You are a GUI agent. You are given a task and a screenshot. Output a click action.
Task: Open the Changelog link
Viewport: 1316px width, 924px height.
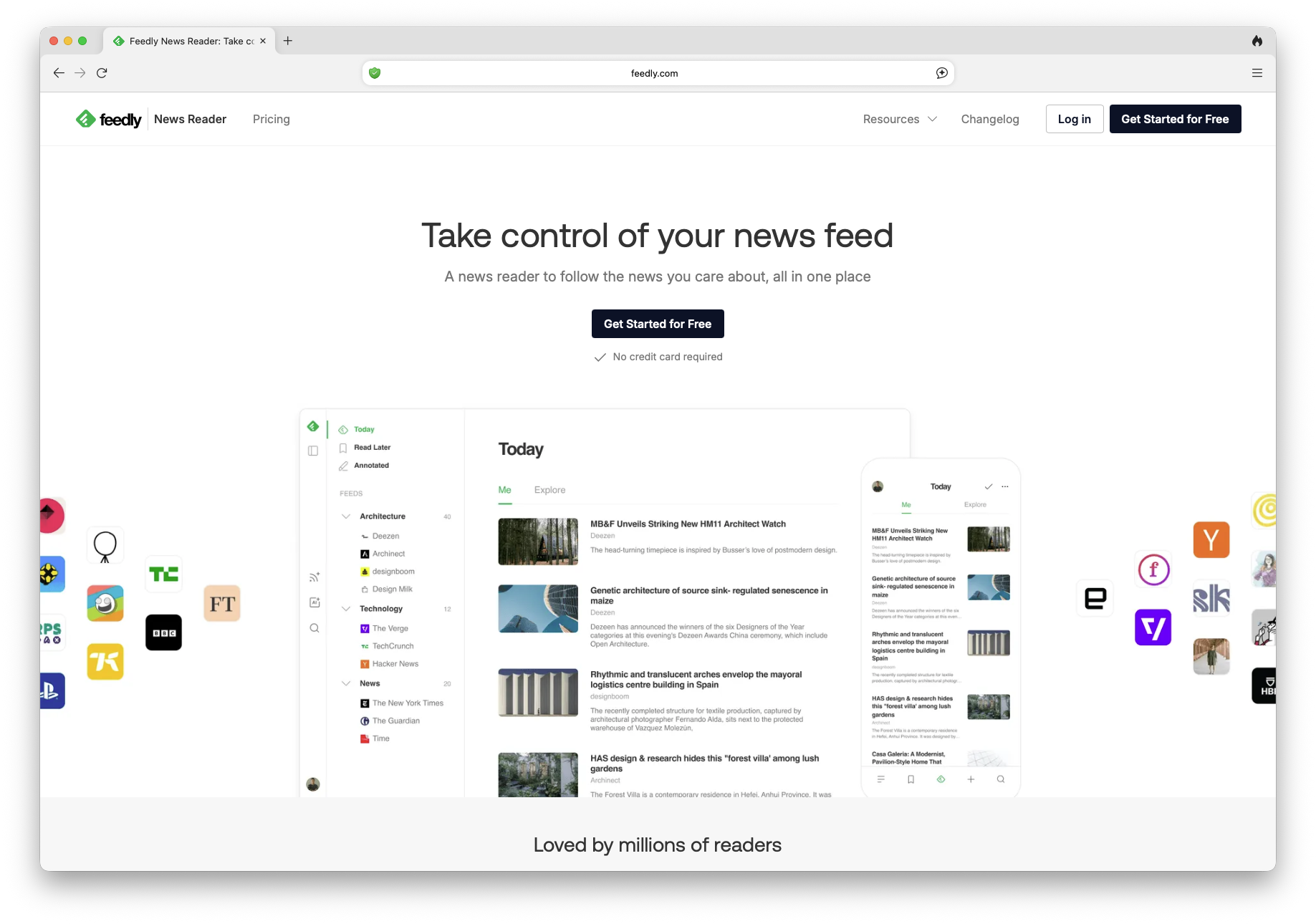click(x=989, y=119)
